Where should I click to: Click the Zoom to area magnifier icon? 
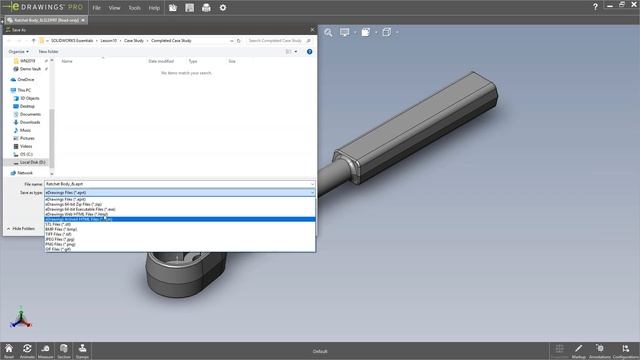click(328, 33)
